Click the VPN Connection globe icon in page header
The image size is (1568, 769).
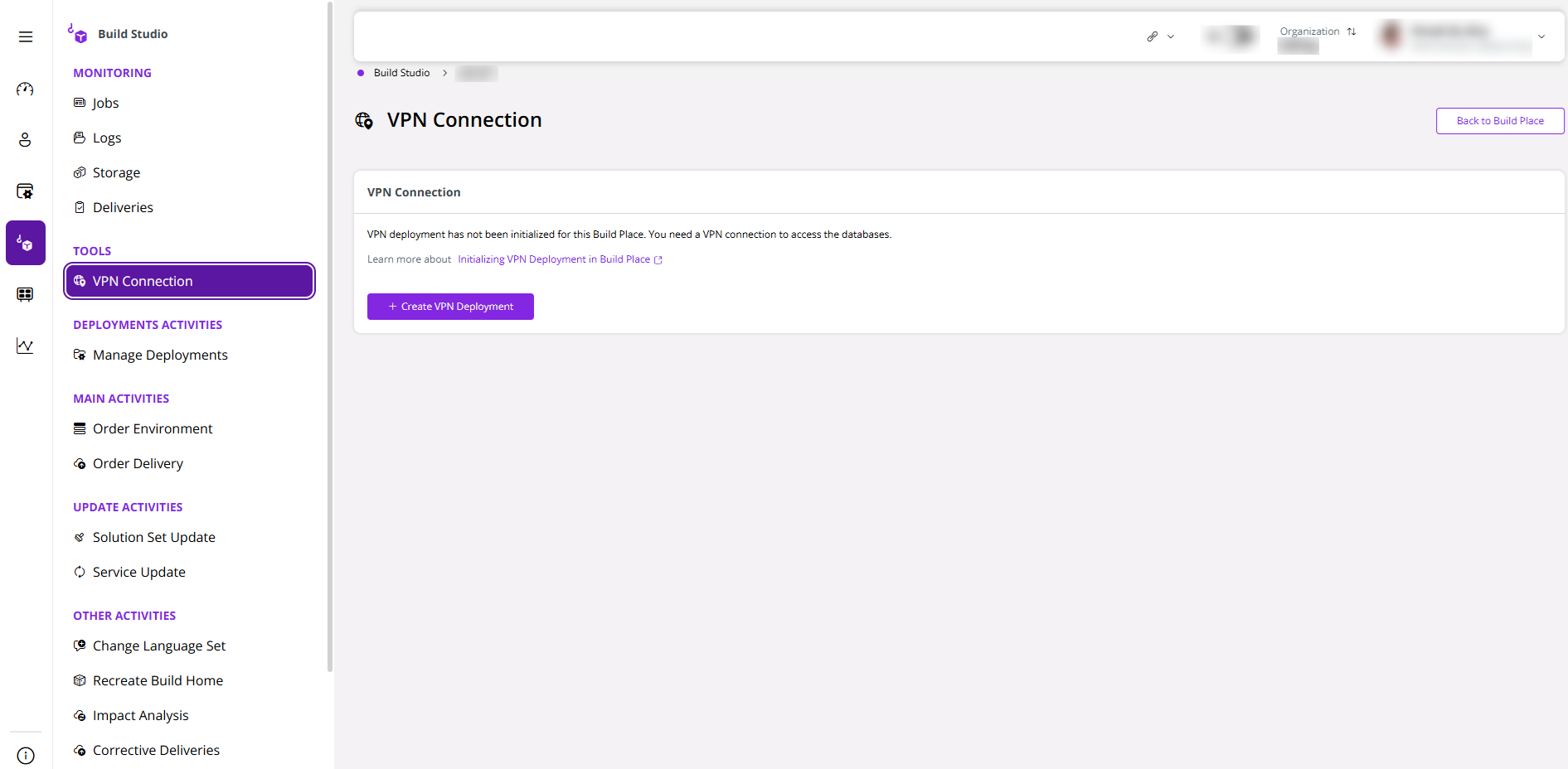click(x=364, y=121)
